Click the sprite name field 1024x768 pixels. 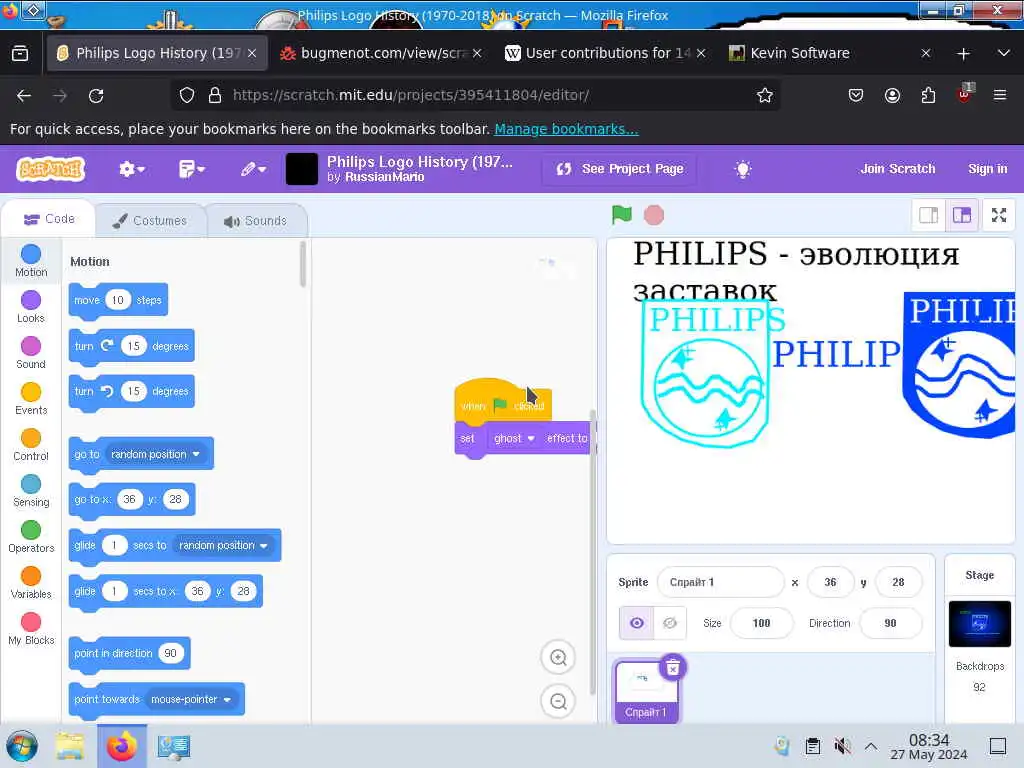point(720,582)
